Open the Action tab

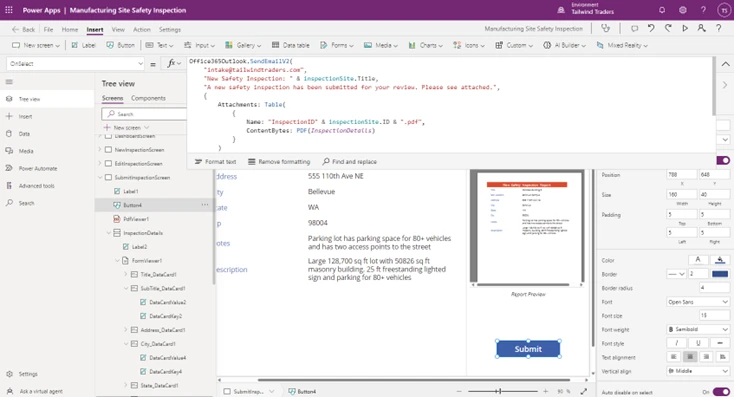142,29
